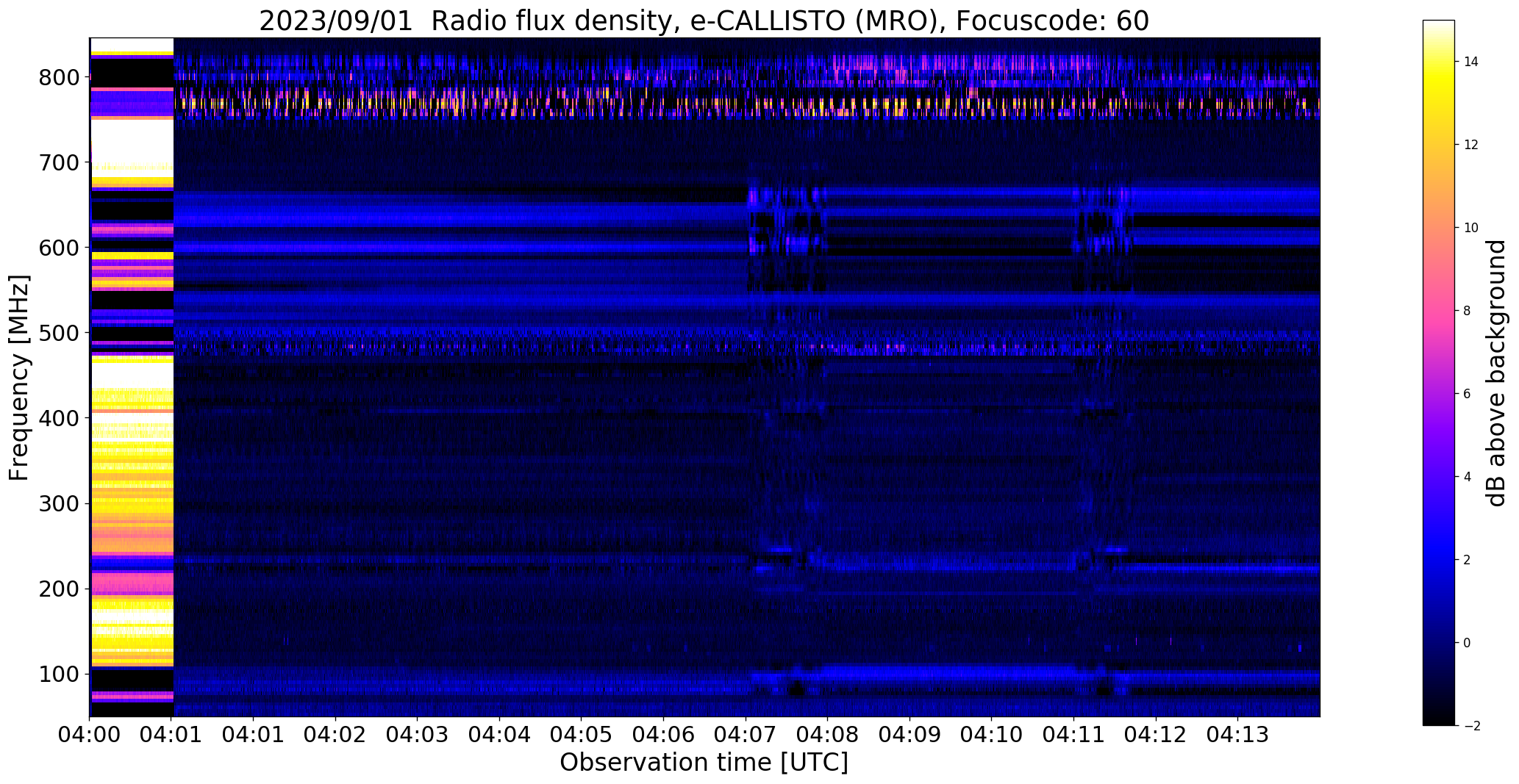
Task: Click the 500 frequency tick label
Action: tap(60, 333)
